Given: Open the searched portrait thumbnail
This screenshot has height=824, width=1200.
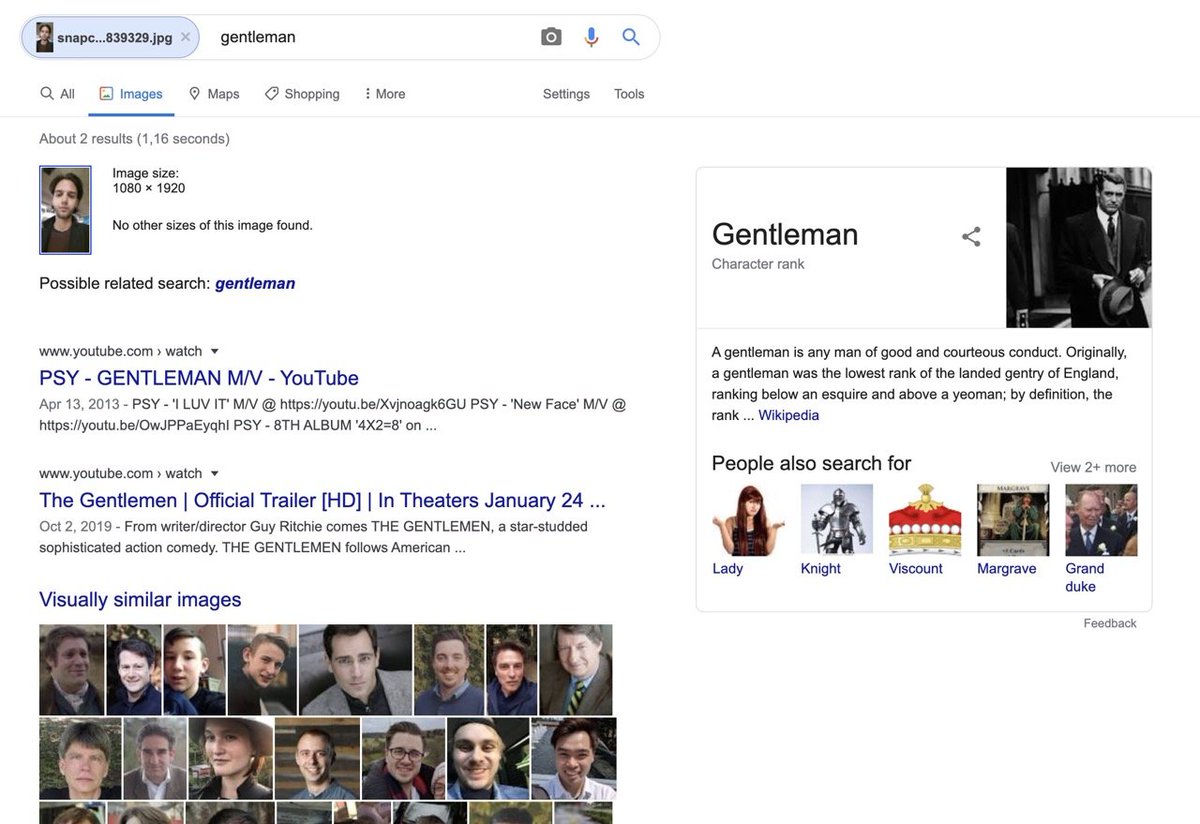Looking at the screenshot, I should point(65,210).
